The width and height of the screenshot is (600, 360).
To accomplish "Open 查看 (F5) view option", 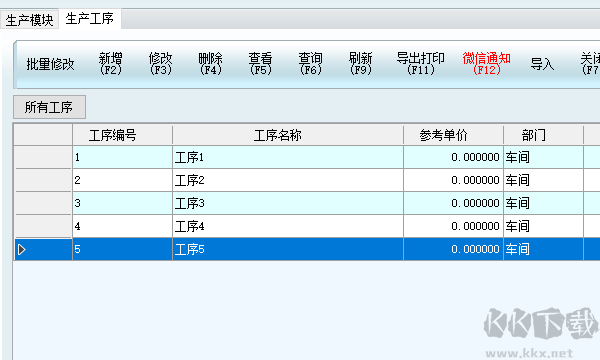I will click(x=261, y=64).
